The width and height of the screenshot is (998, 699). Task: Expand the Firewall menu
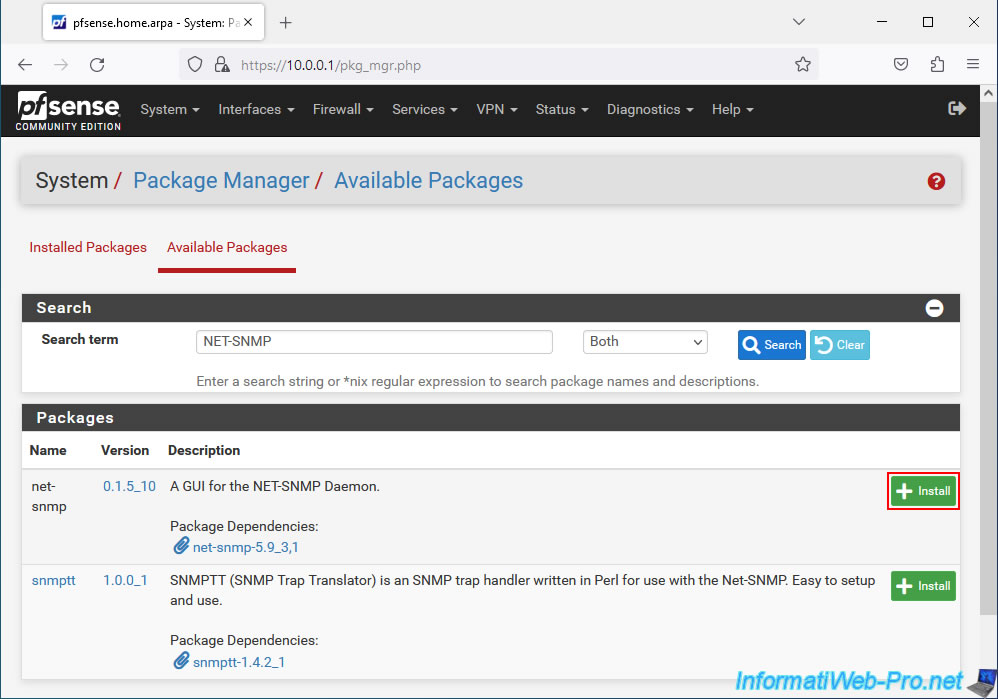(342, 109)
